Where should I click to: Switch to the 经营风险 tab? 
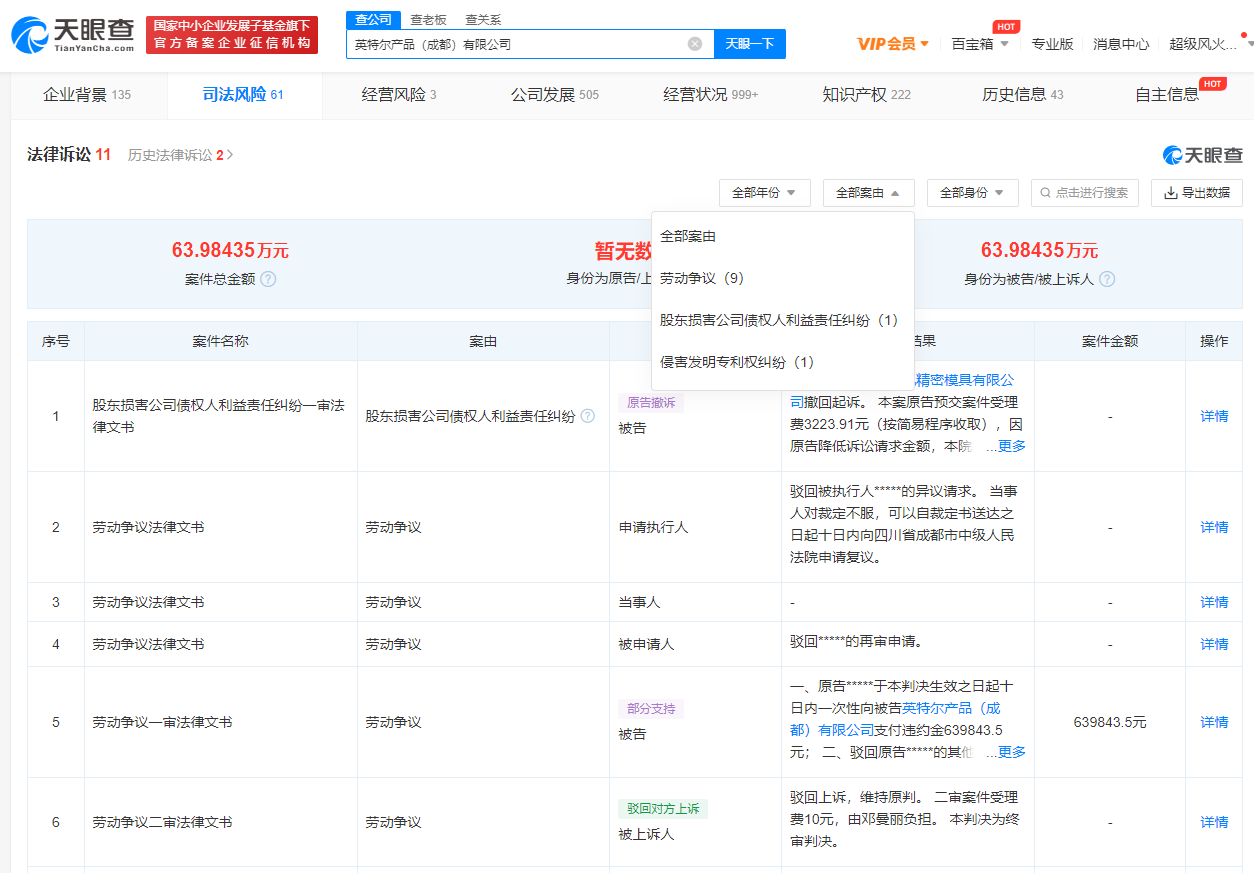(x=398, y=95)
